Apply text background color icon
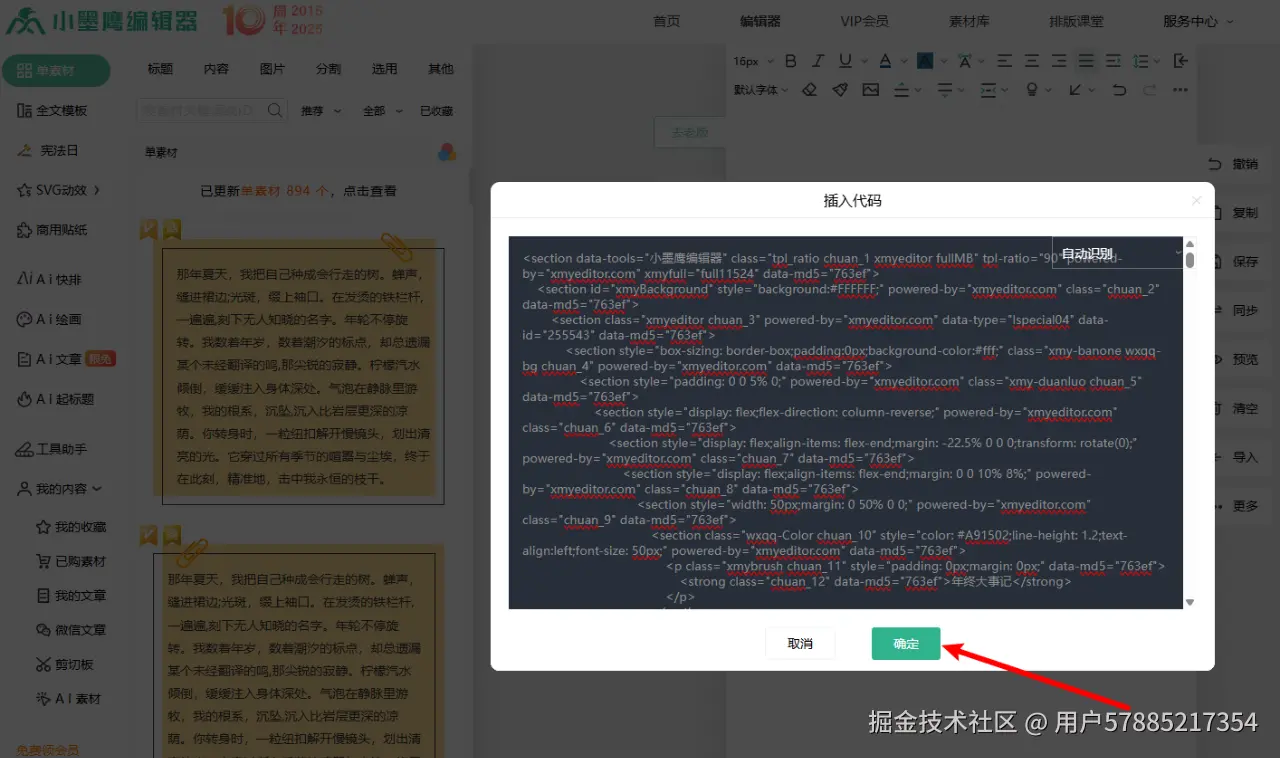The width and height of the screenshot is (1280, 758). point(925,61)
